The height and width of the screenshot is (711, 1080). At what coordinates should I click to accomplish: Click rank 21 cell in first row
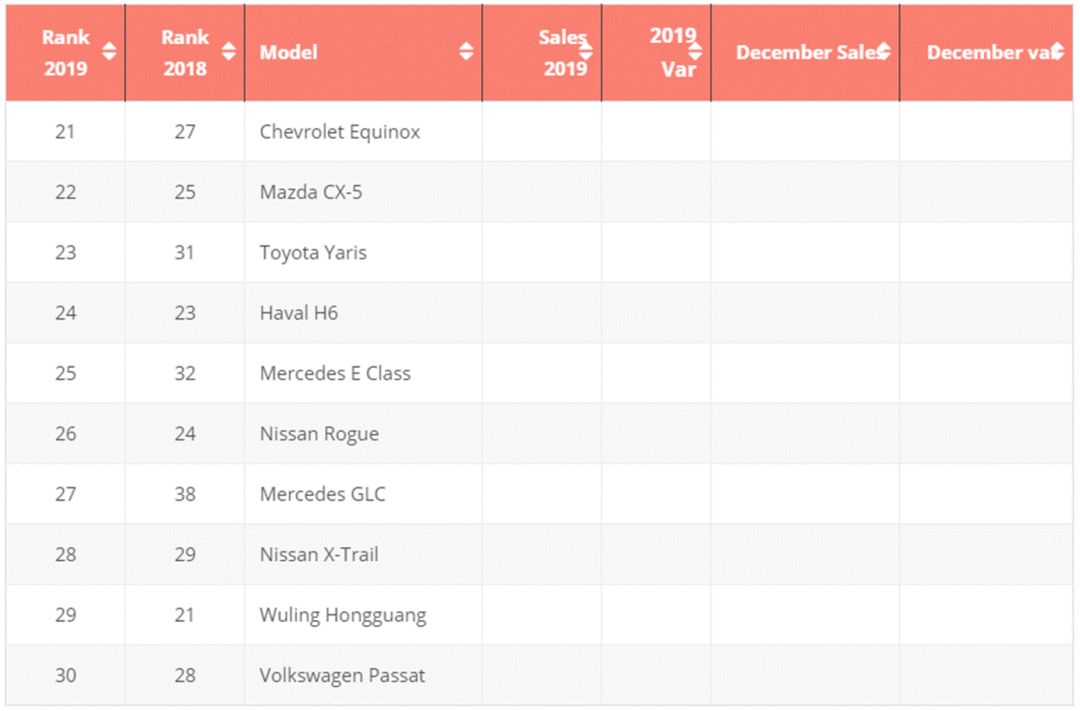tap(65, 131)
